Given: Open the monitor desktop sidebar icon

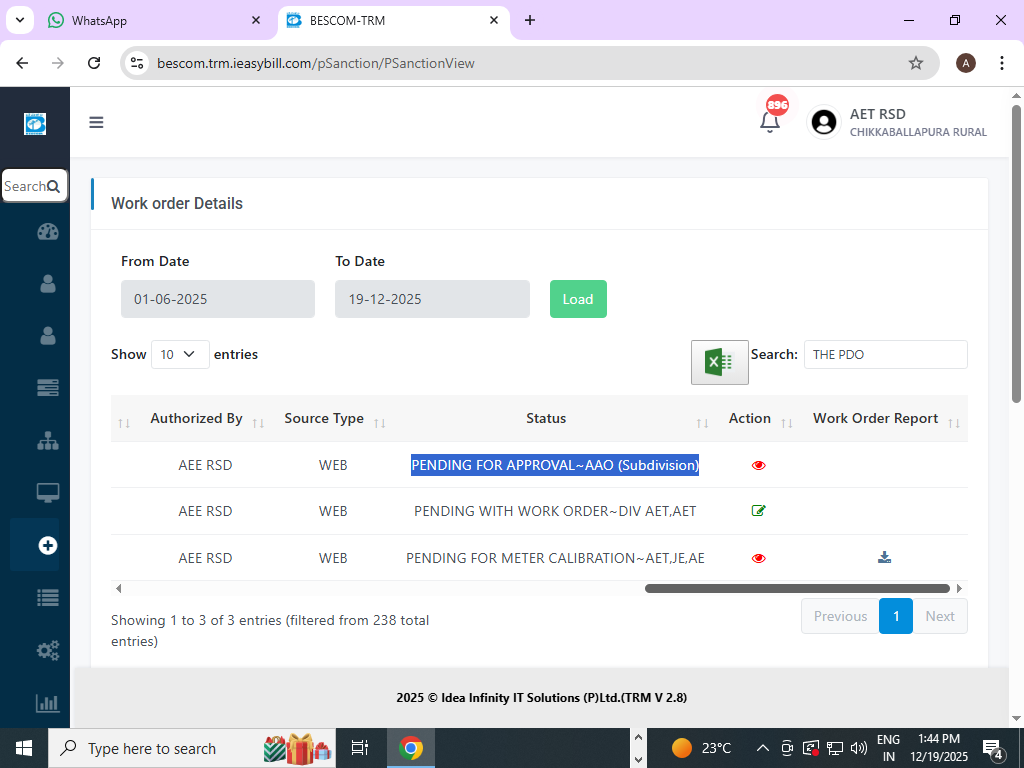Looking at the screenshot, I should (48, 492).
